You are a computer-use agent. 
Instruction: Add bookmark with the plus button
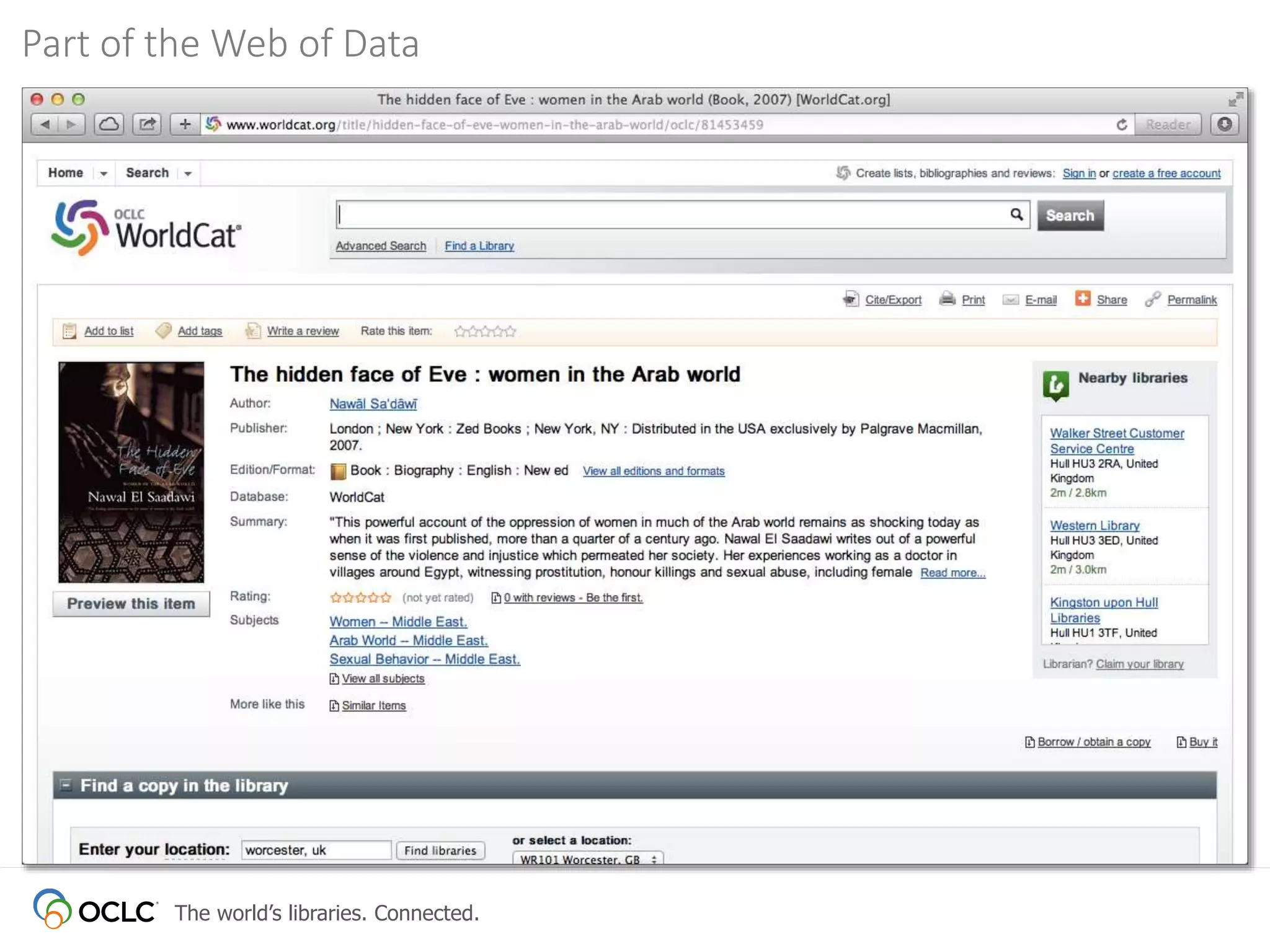(x=185, y=125)
